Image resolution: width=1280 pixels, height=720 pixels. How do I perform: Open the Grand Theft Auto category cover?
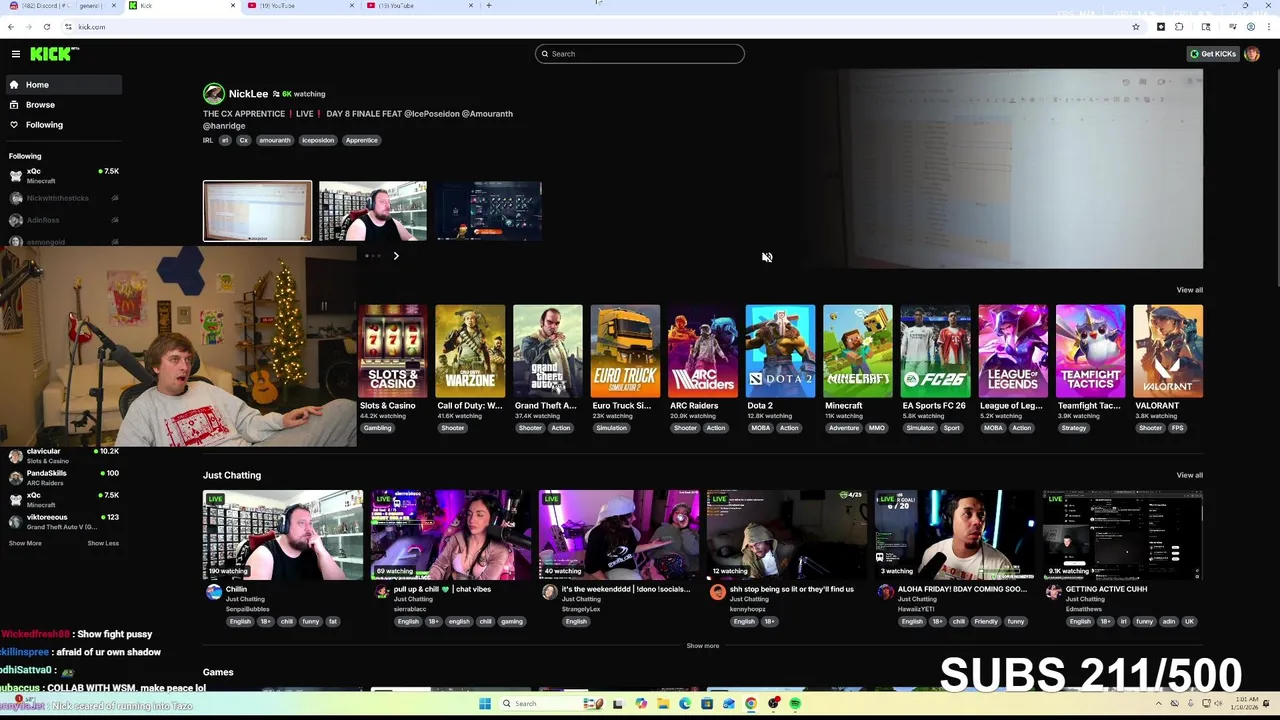click(x=547, y=351)
